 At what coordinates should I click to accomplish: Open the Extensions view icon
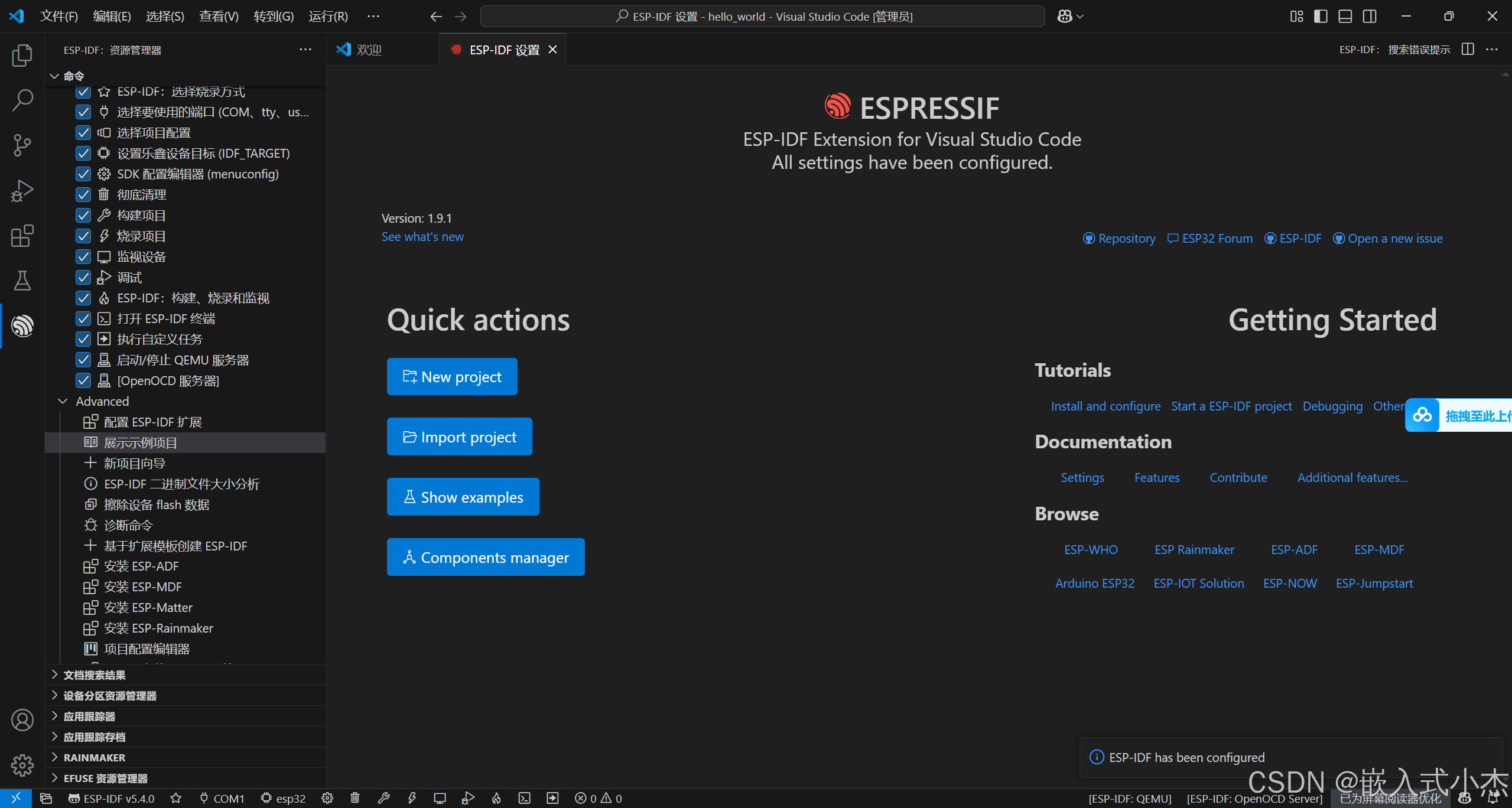22,236
